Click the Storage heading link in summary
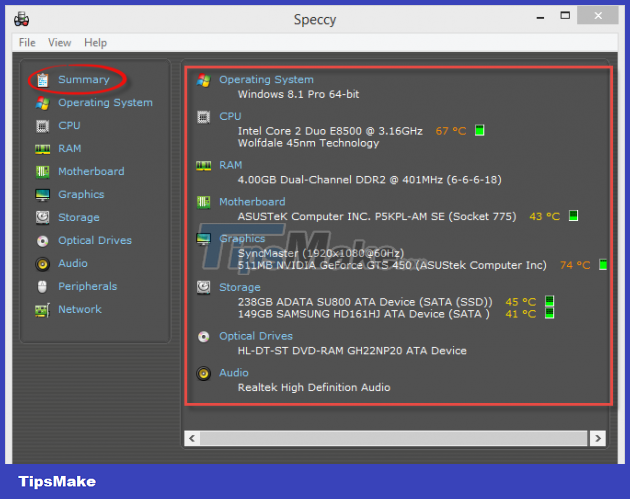 239,287
